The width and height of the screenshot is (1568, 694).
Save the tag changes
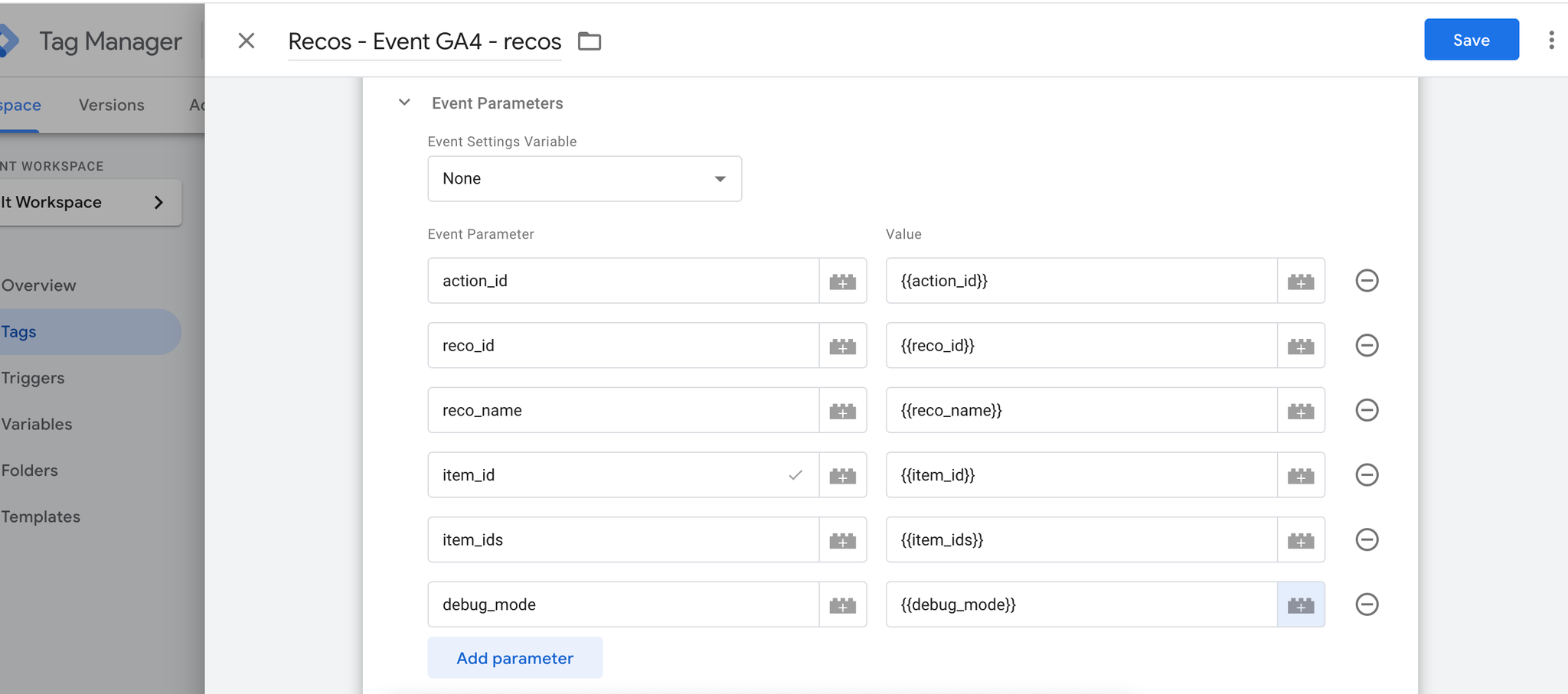pyautogui.click(x=1471, y=40)
